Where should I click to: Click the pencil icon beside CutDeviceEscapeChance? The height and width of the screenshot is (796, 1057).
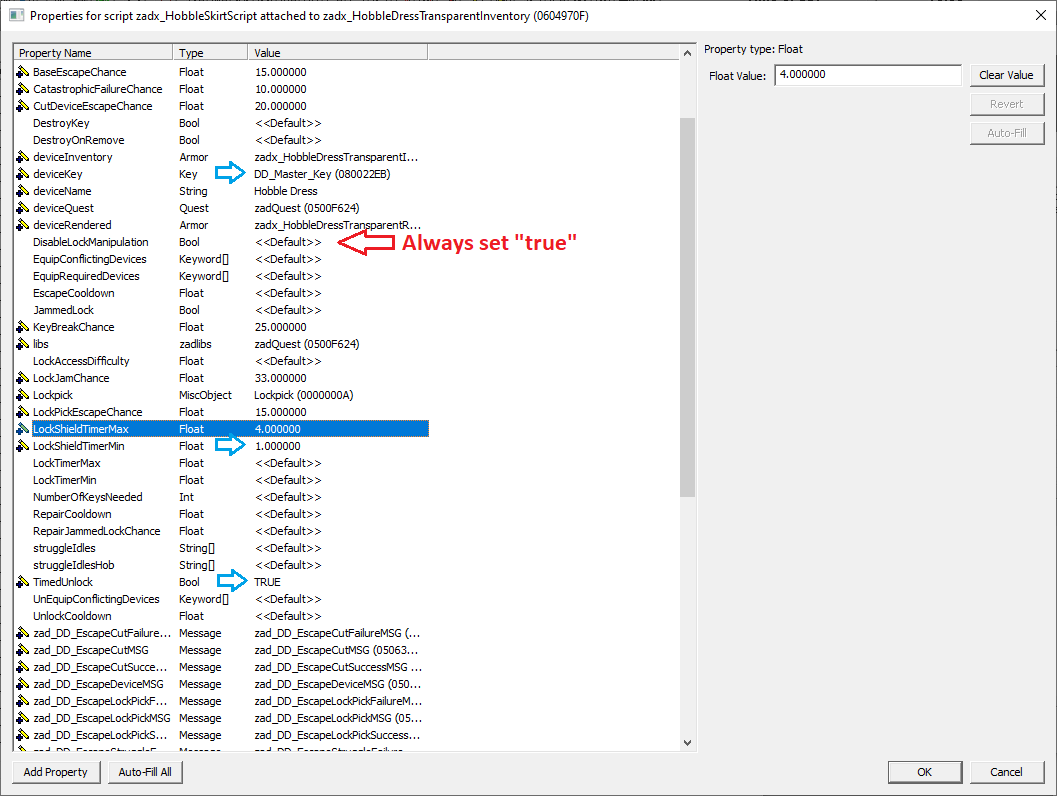pos(22,106)
